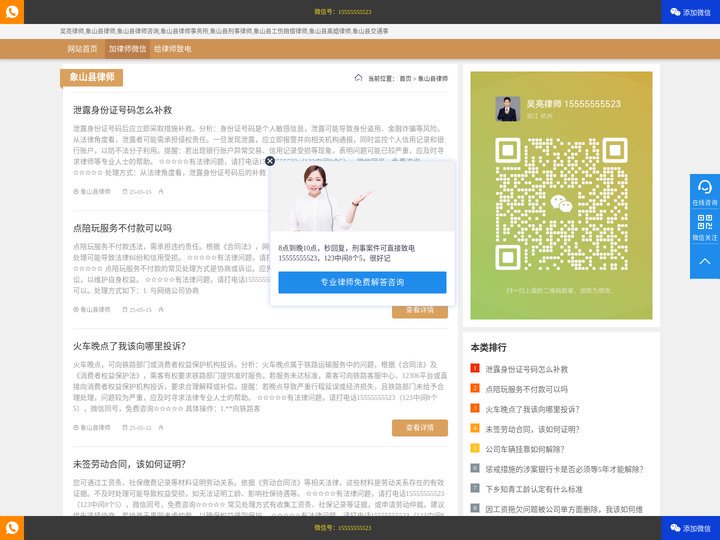The height and width of the screenshot is (540, 720).
Task: Open article 未签劳动合同,该如何证明? title
Action: [x=129, y=464]
